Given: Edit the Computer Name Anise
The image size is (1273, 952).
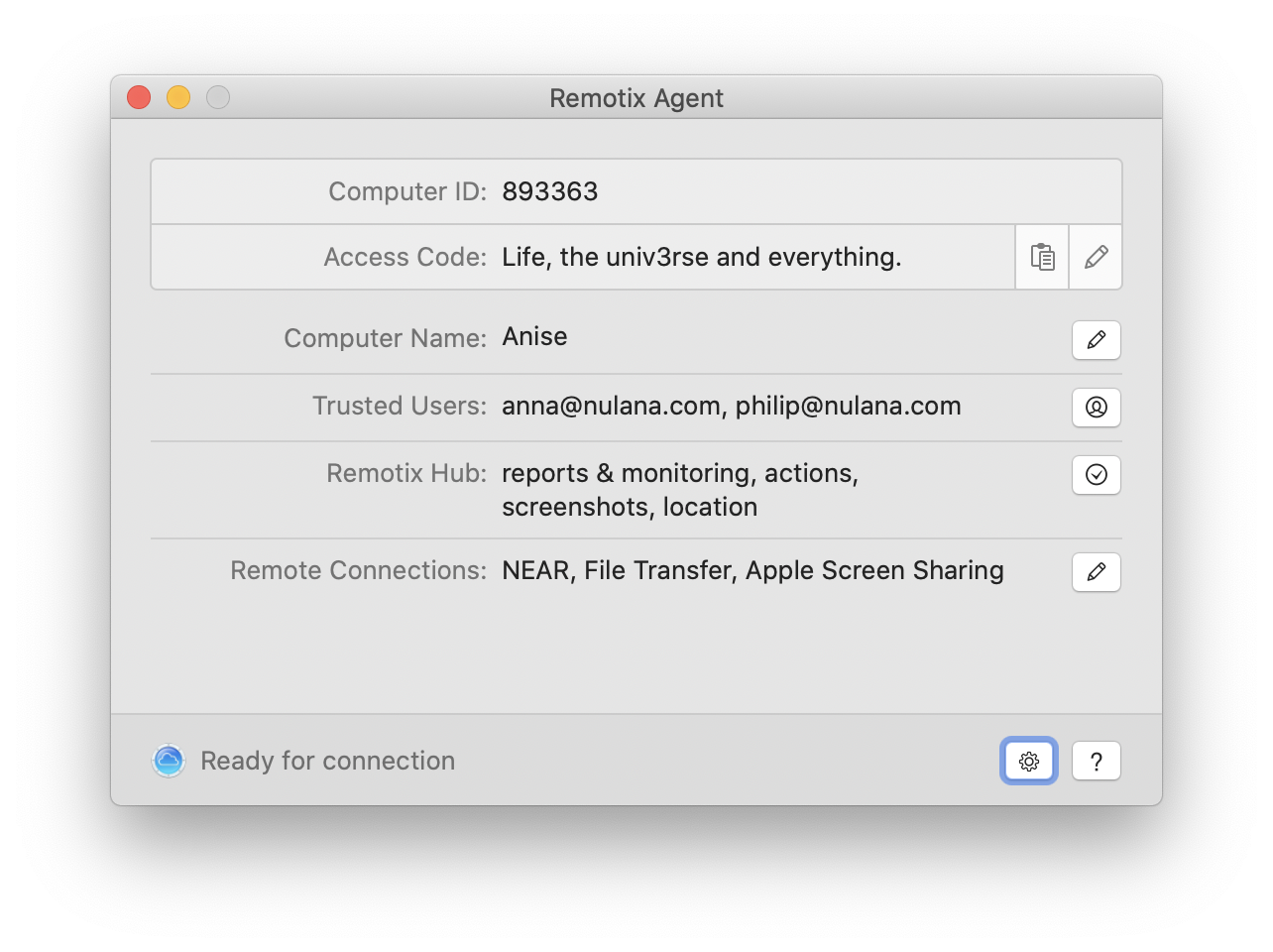Looking at the screenshot, I should click(1097, 340).
